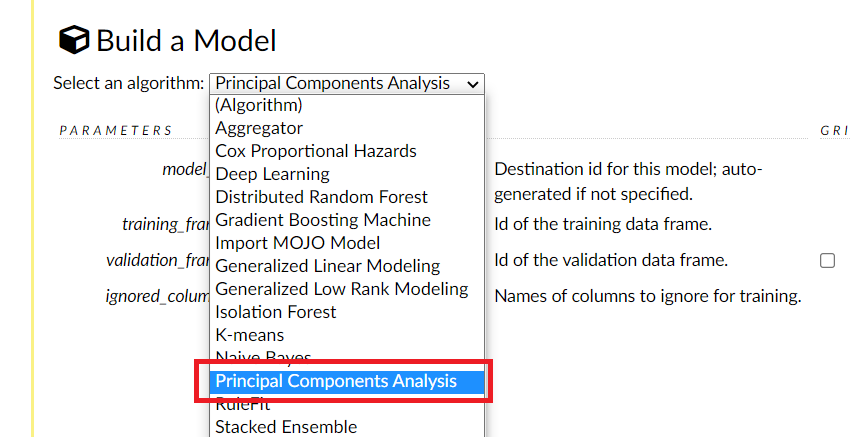Select Cox Proportional Hazards algorithm

click(x=316, y=151)
